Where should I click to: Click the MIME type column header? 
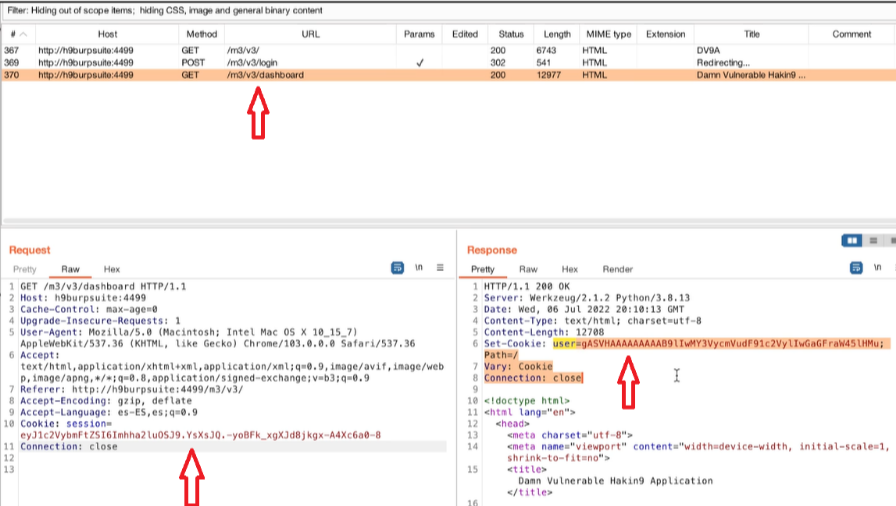click(609, 34)
